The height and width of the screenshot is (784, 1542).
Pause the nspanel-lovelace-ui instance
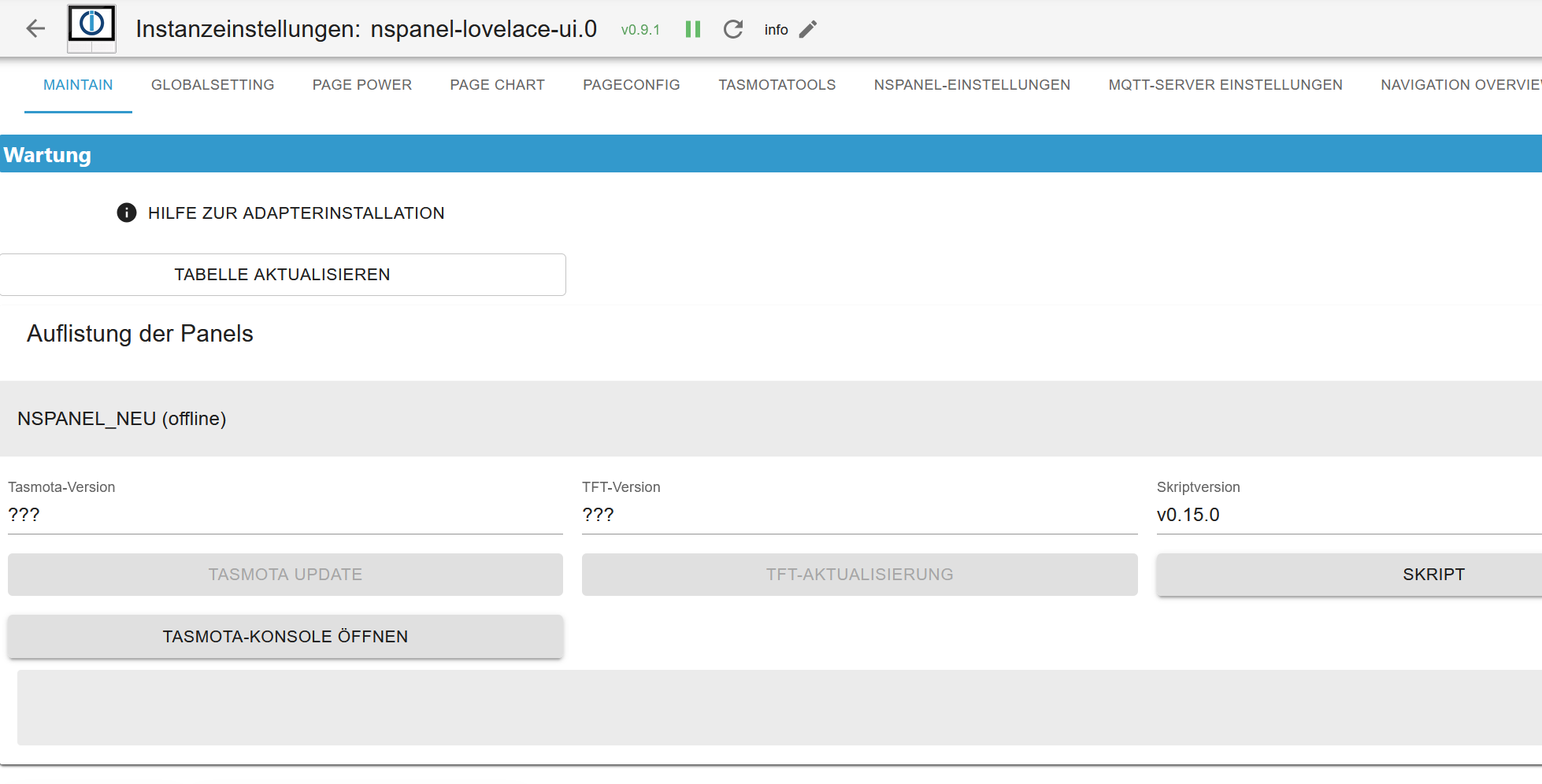(x=693, y=29)
